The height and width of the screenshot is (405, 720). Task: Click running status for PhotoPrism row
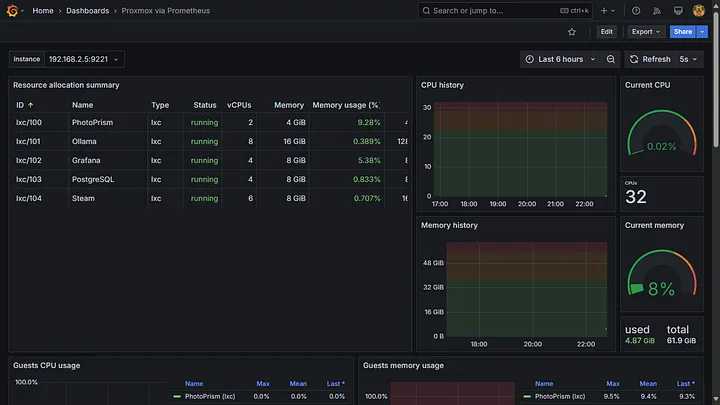click(204, 123)
